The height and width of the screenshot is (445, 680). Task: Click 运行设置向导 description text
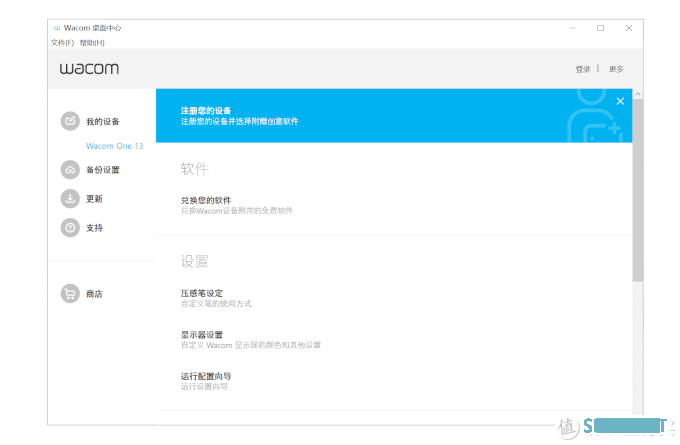(204, 386)
